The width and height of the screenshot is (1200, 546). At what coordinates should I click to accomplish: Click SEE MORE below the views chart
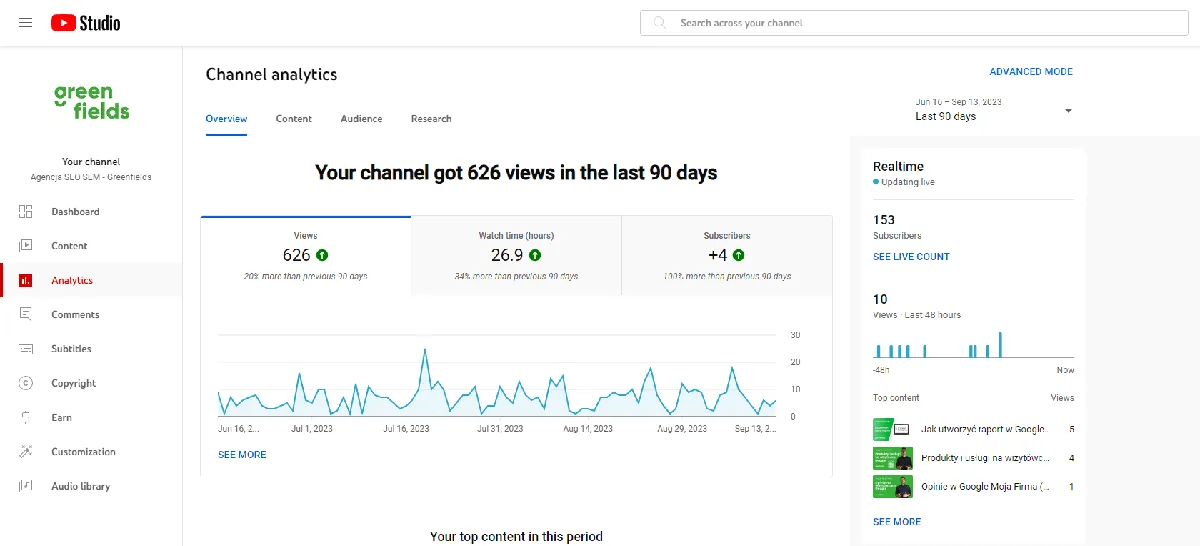[x=242, y=455]
